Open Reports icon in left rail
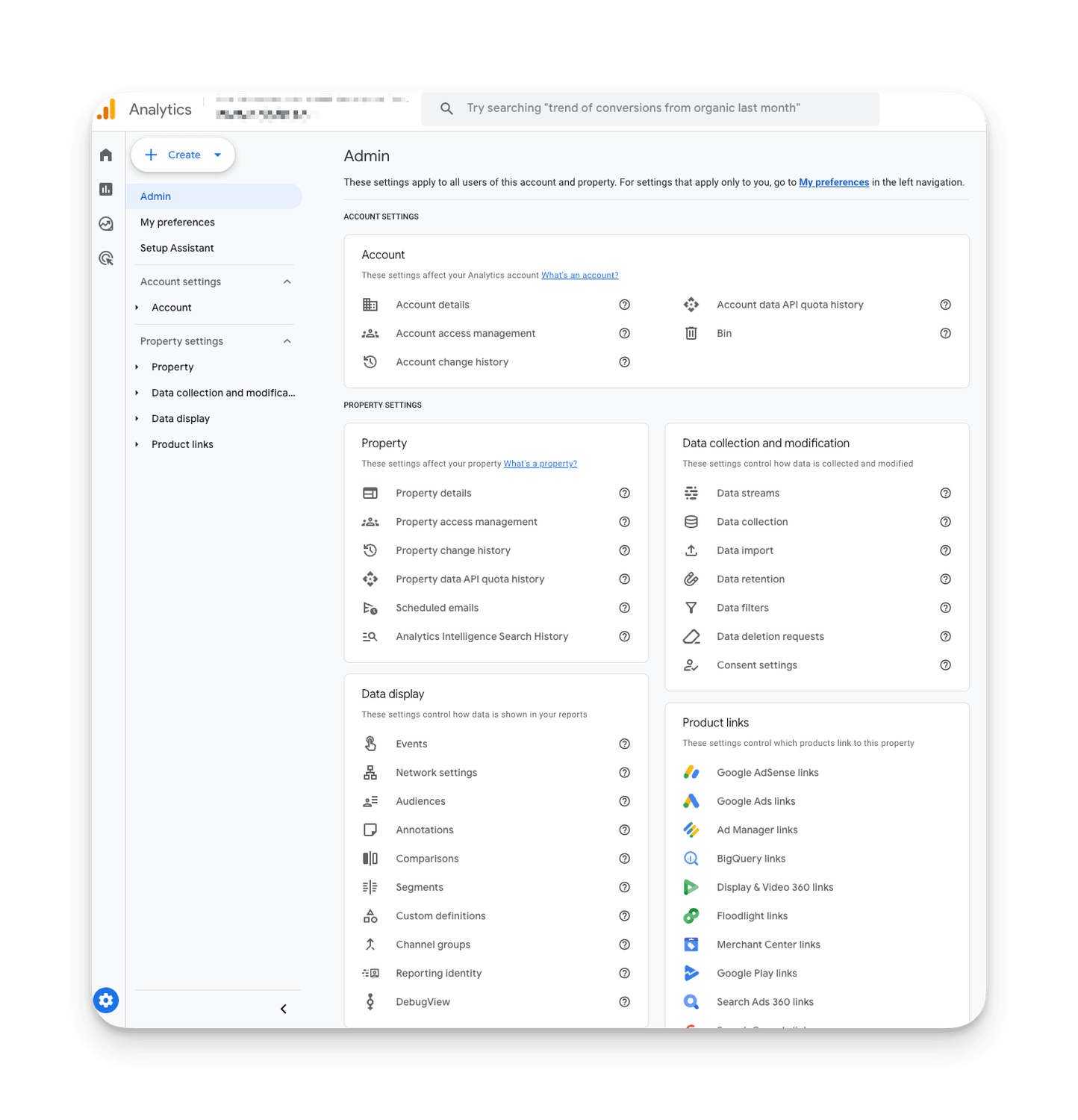 pyautogui.click(x=106, y=190)
